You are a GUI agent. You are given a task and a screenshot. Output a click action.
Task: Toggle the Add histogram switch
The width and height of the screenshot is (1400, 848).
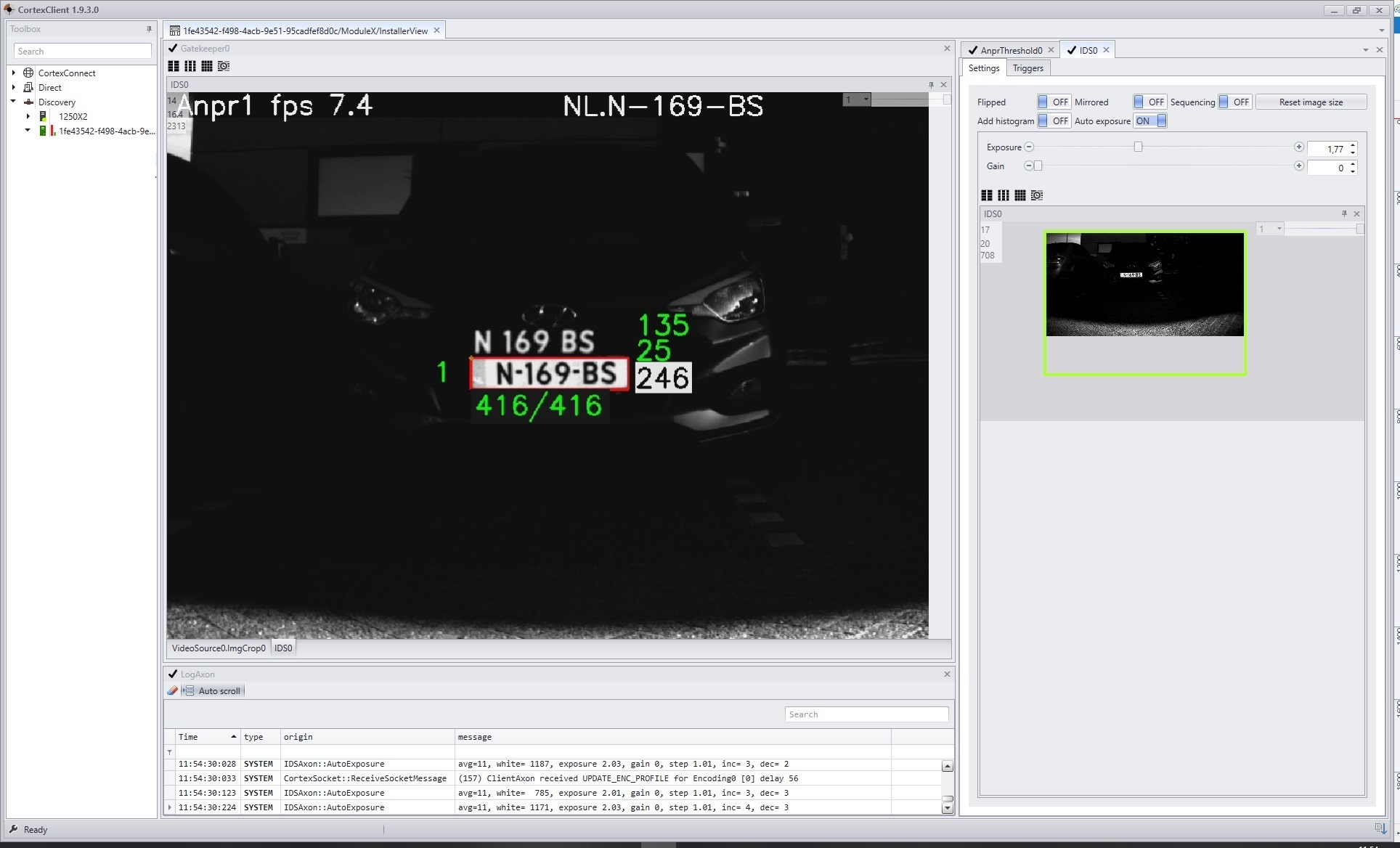(1054, 121)
